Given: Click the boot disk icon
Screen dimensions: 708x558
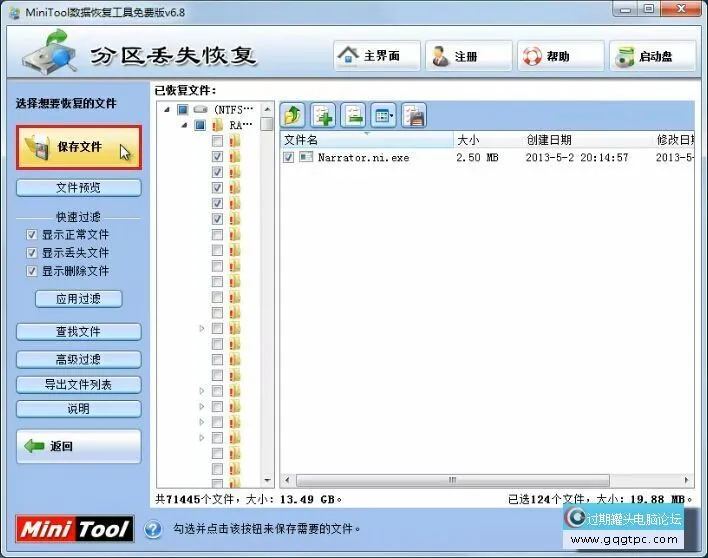Looking at the screenshot, I should [625, 56].
